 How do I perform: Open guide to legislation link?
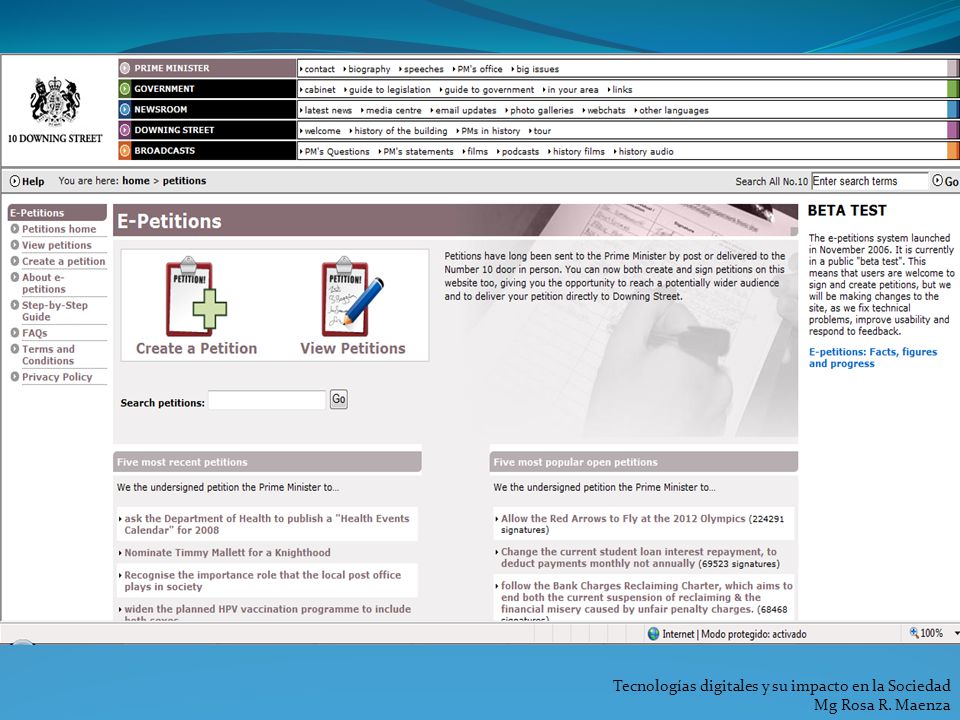coord(389,89)
